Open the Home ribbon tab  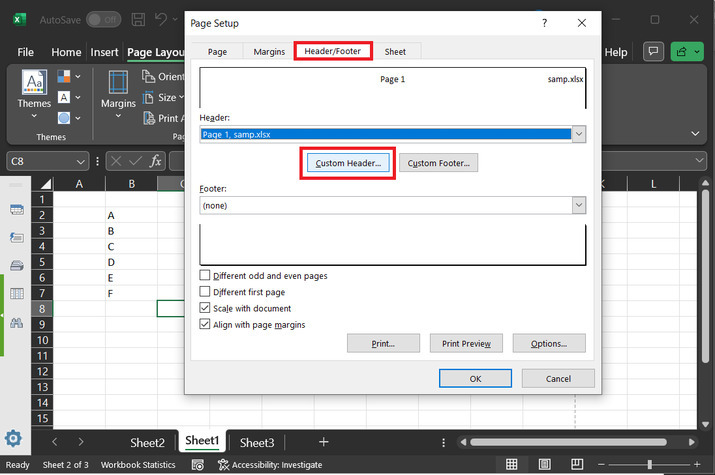(66, 52)
